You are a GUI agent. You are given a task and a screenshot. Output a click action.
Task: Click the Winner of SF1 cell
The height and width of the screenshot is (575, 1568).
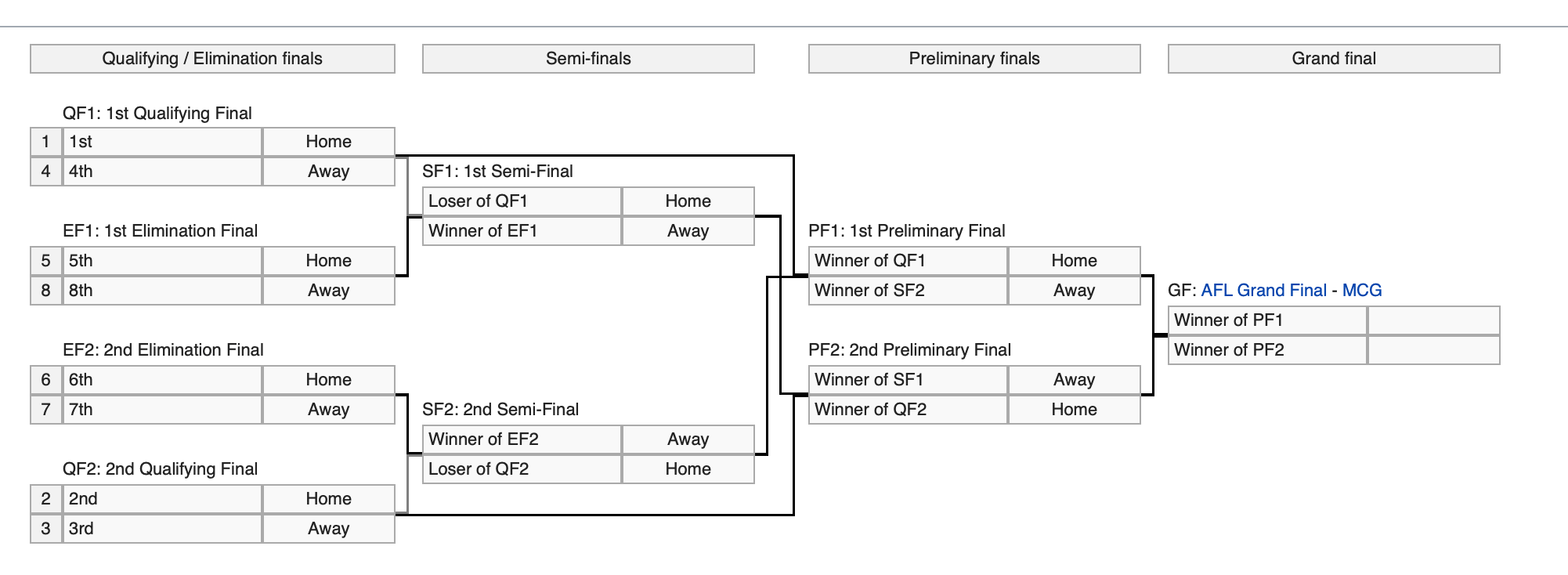pos(908,380)
